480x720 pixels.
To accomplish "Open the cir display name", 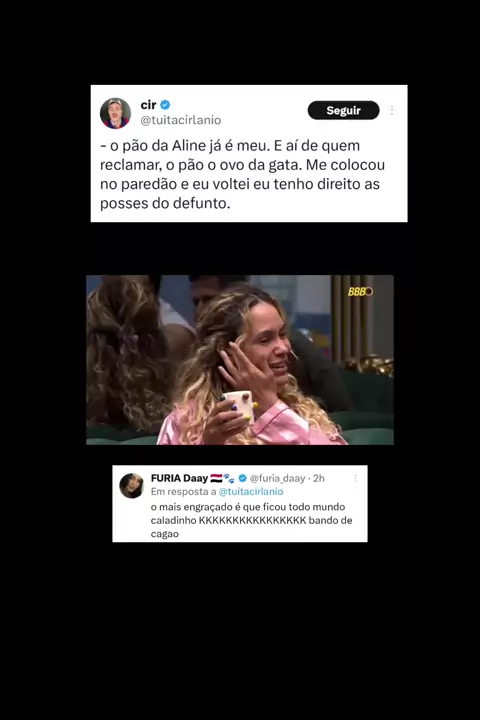I will (148, 105).
